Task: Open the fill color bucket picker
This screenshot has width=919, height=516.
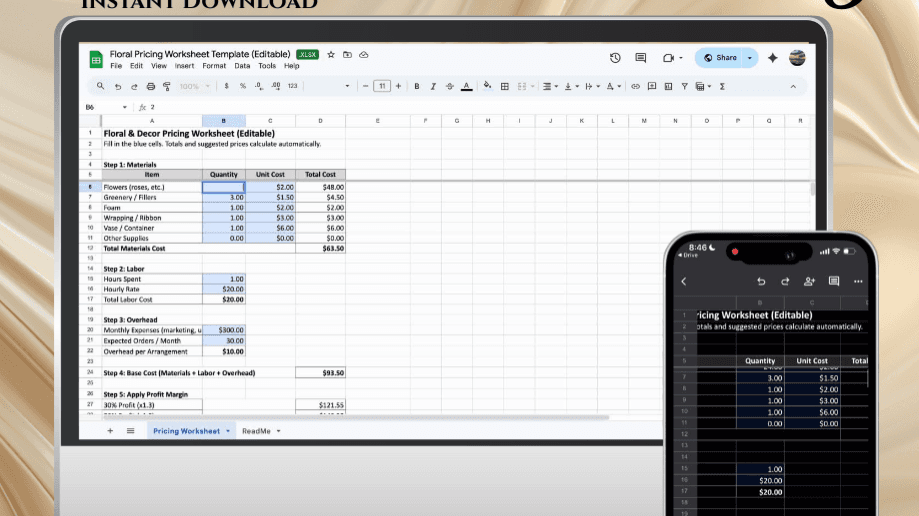Action: (x=487, y=86)
